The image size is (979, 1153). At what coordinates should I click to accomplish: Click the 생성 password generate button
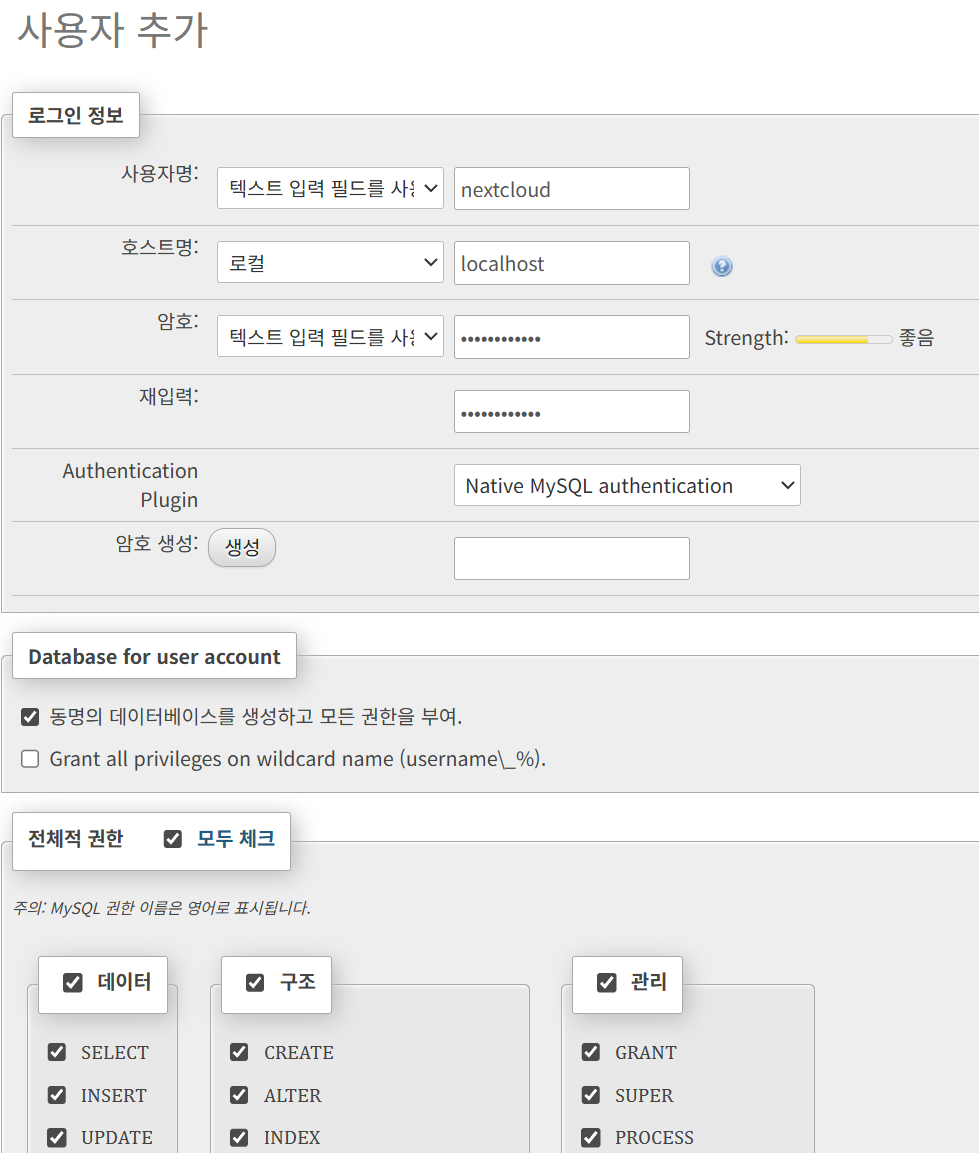point(241,547)
